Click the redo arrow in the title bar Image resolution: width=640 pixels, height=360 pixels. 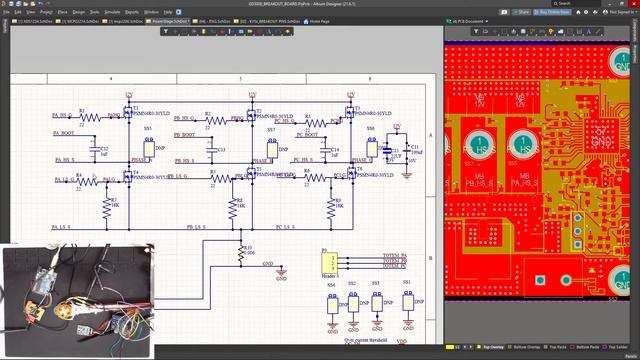[x=48, y=4]
